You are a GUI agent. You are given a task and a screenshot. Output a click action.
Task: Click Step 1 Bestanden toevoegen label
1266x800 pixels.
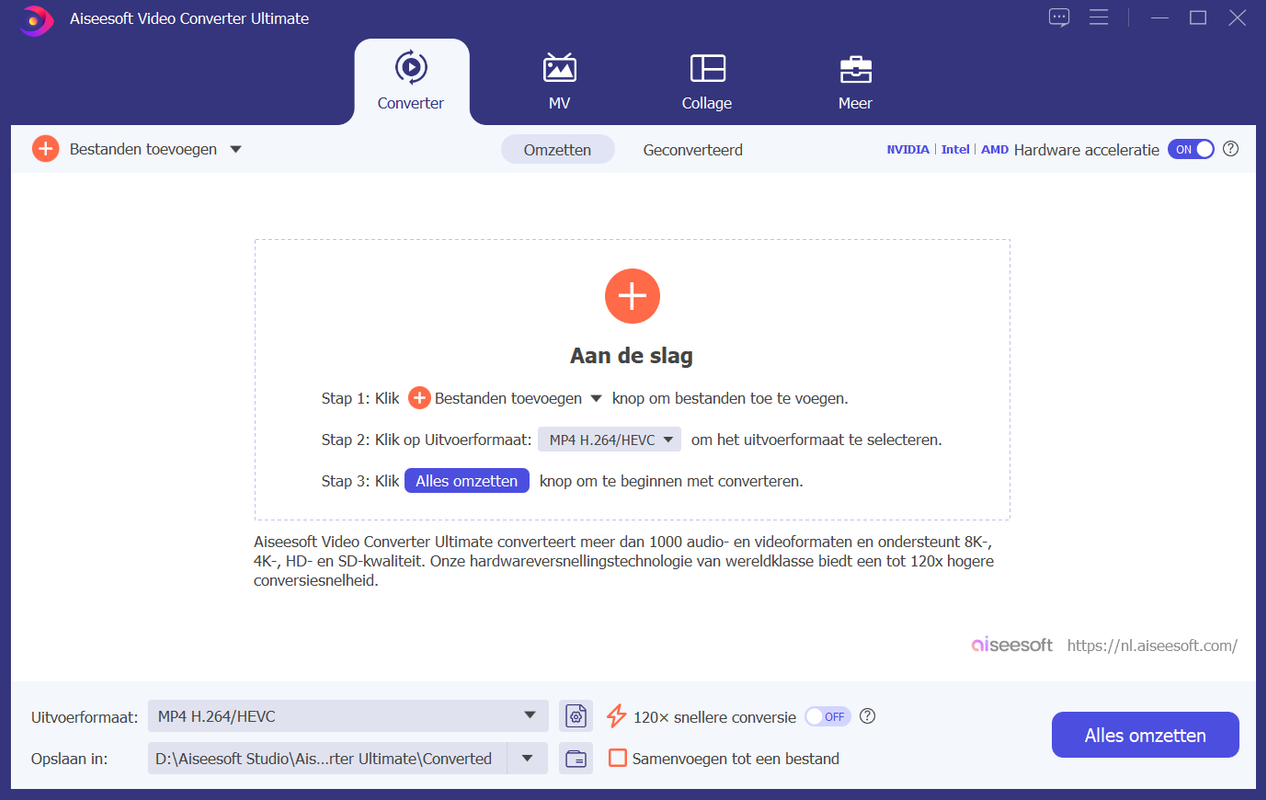[x=508, y=398]
